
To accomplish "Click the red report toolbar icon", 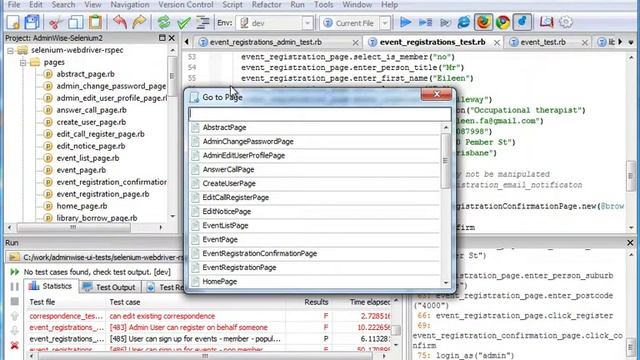I will [x=546, y=22].
